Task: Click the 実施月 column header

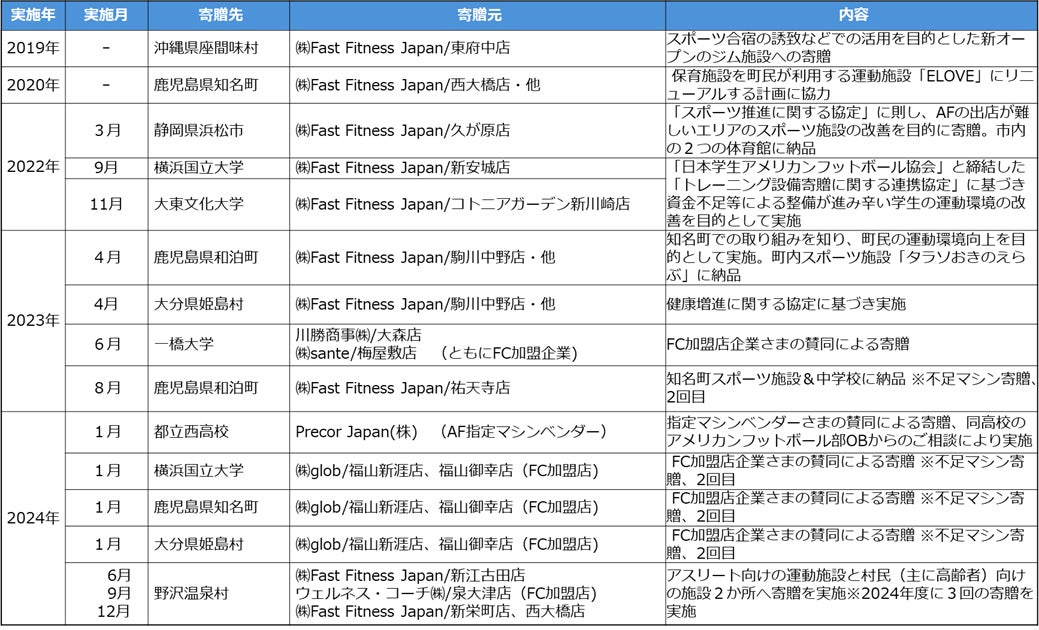Action: (x=106, y=15)
